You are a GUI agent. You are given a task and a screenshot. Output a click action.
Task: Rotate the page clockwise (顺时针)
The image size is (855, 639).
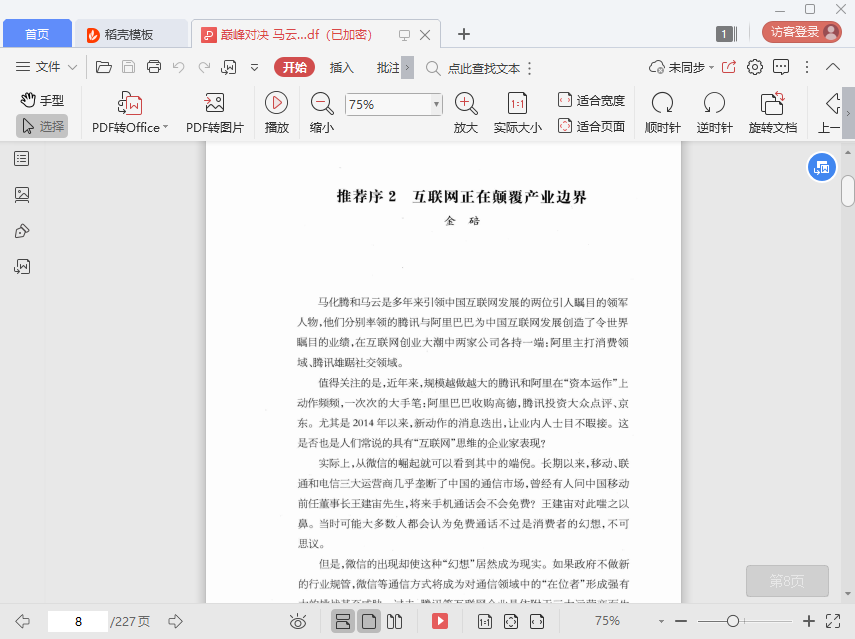(x=662, y=104)
